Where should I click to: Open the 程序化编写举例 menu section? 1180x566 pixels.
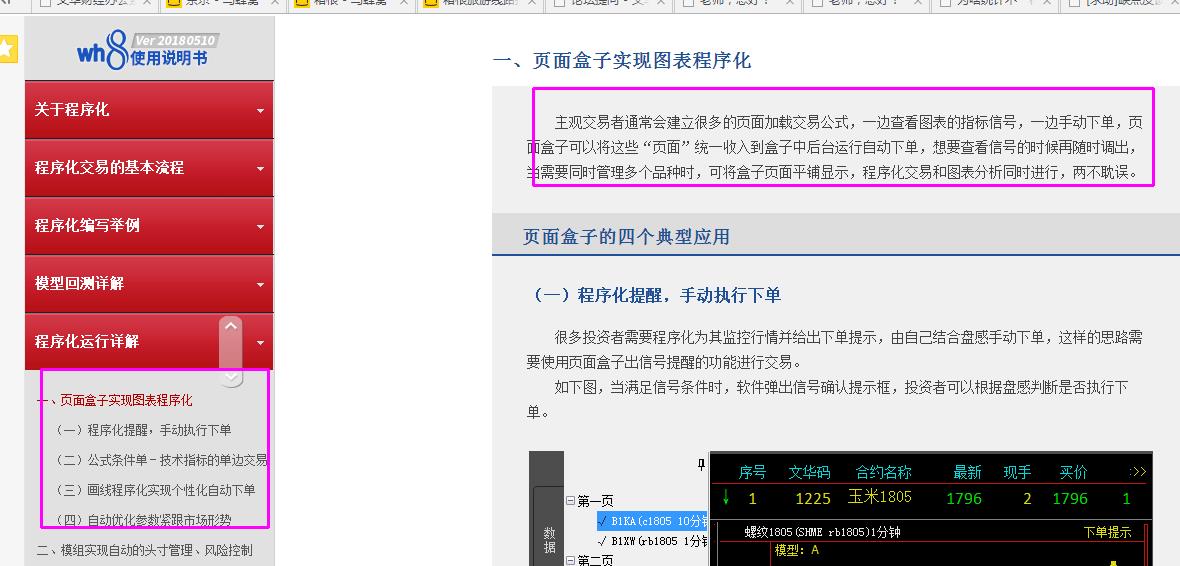pyautogui.click(x=149, y=226)
